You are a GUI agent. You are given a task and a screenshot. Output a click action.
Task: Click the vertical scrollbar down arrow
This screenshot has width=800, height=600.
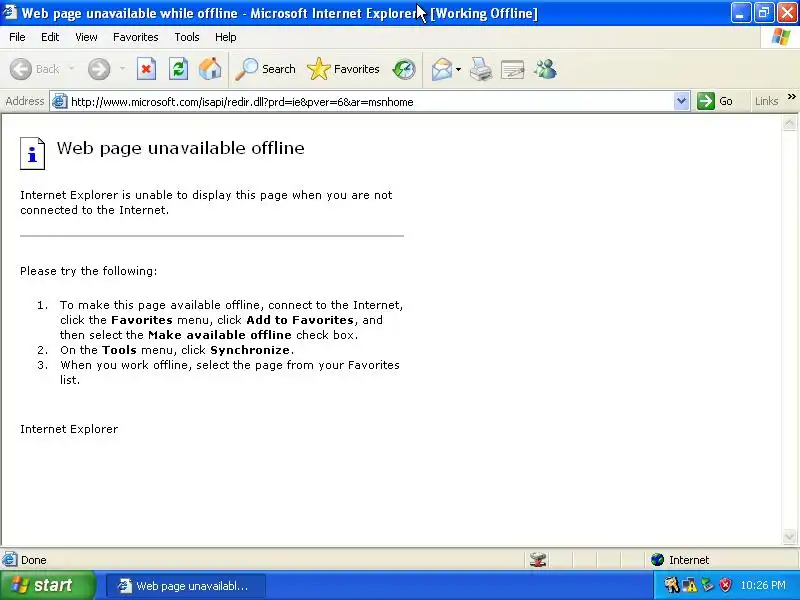(x=789, y=537)
